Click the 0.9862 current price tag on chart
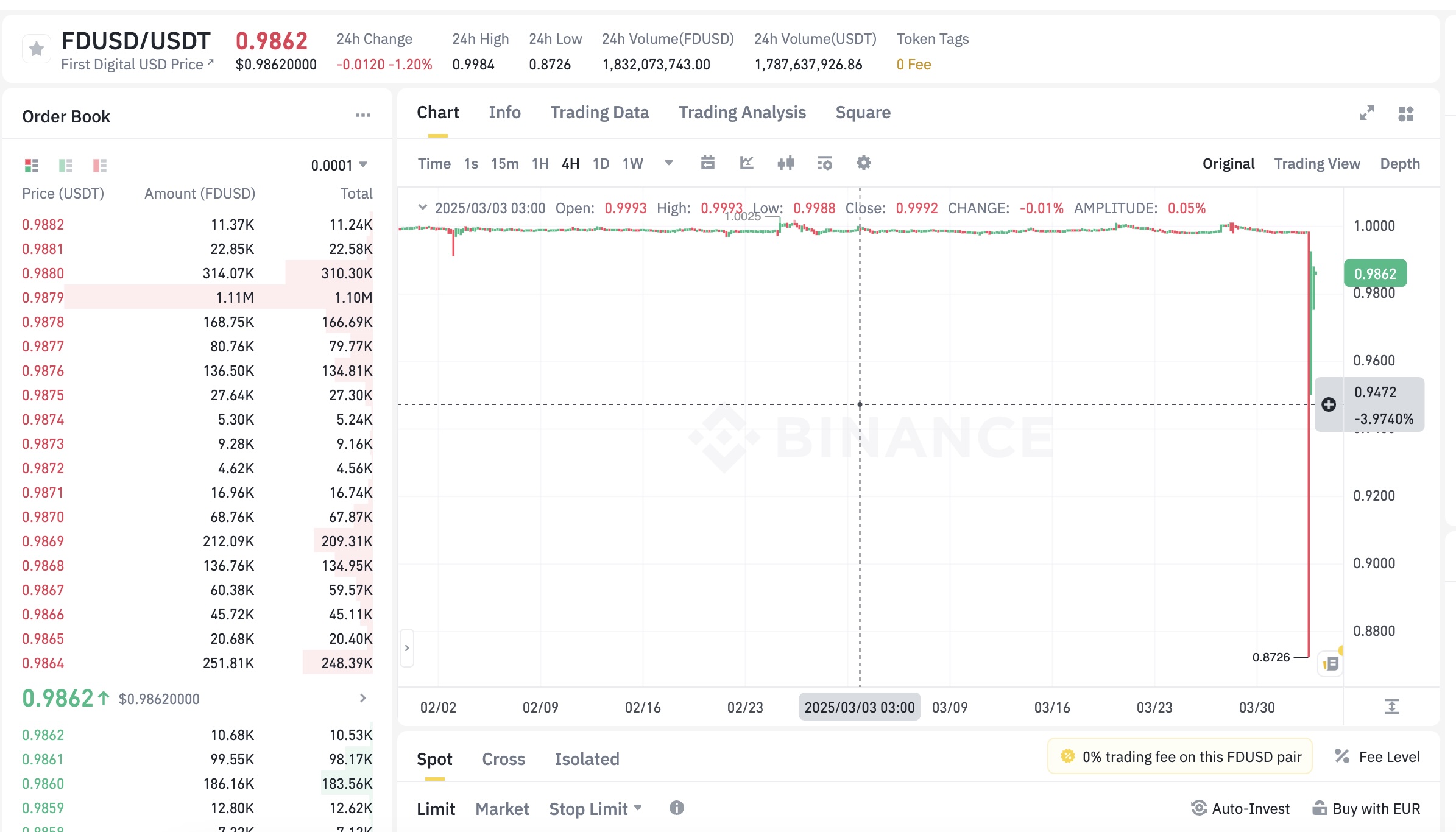The height and width of the screenshot is (832, 1456). tap(1376, 273)
